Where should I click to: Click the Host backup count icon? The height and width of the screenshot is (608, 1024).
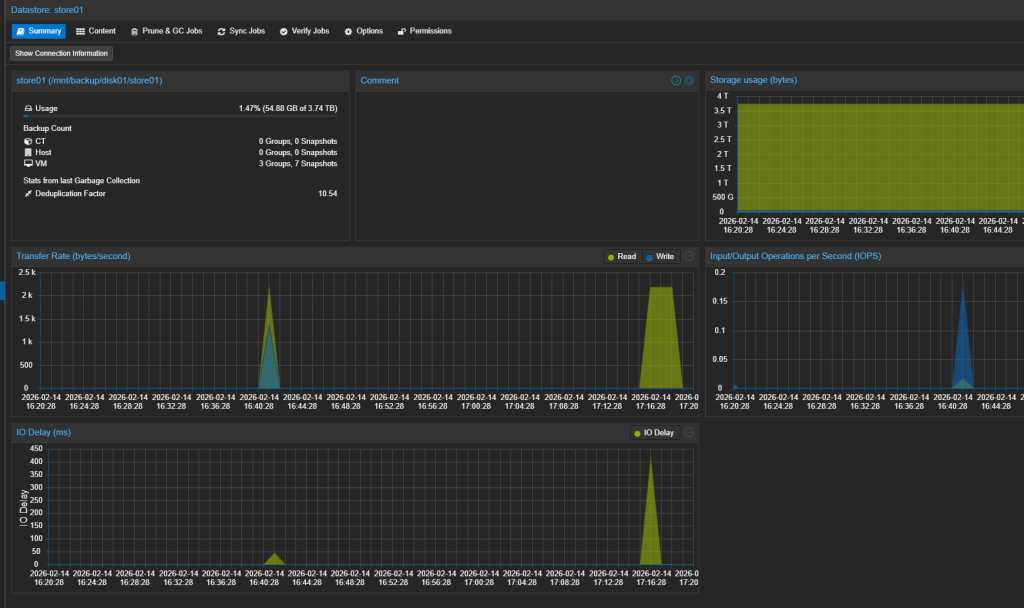click(28, 152)
